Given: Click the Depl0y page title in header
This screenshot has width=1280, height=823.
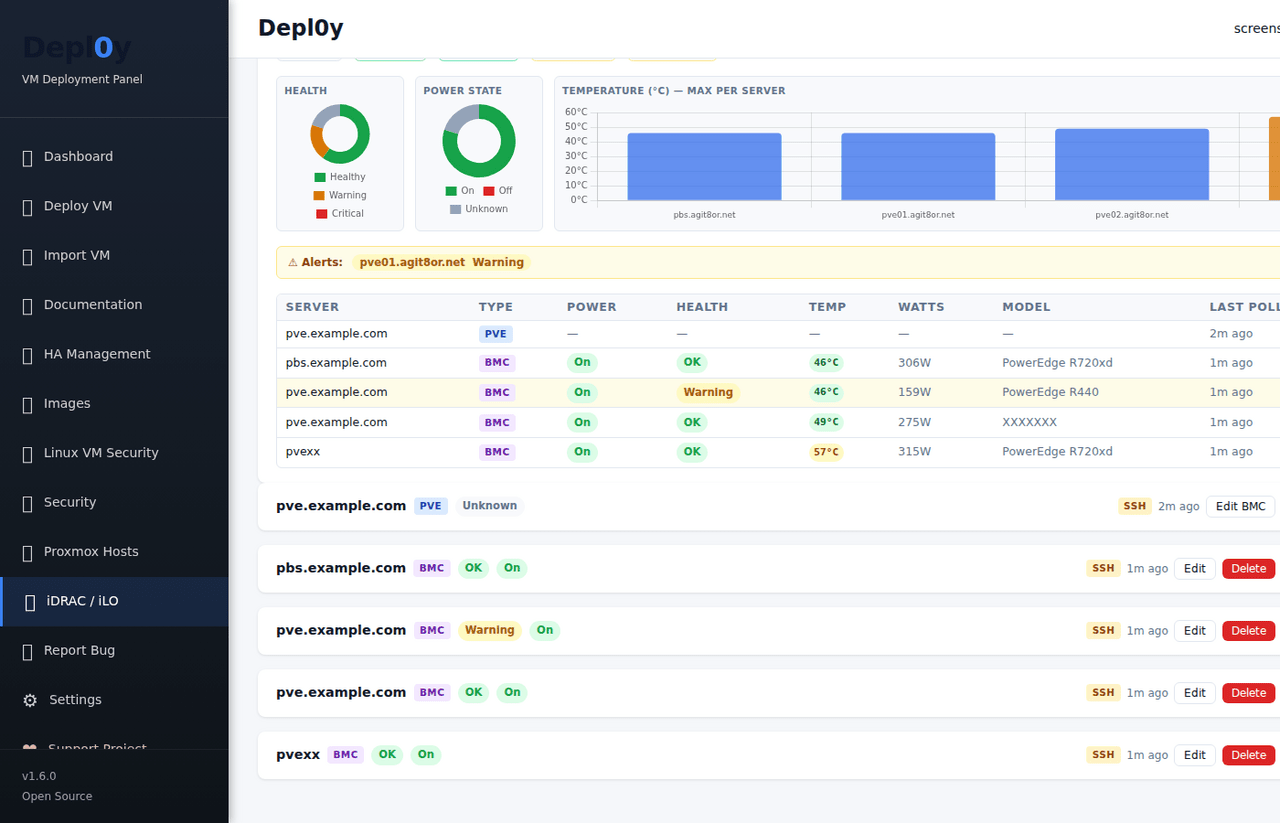Looking at the screenshot, I should pyautogui.click(x=300, y=28).
